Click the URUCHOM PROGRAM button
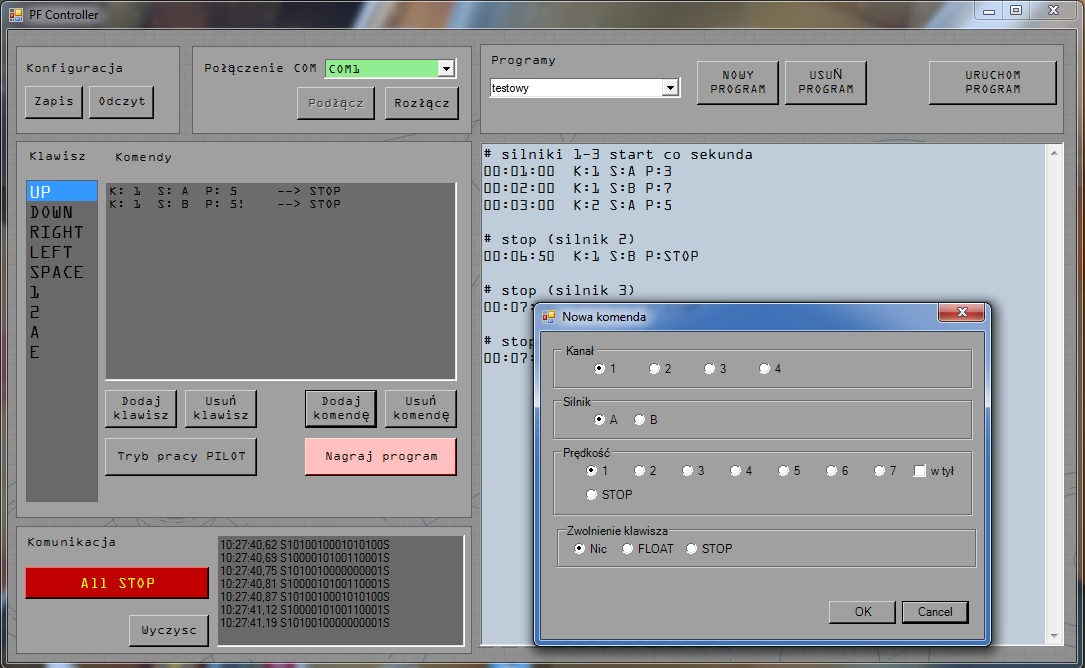This screenshot has width=1085, height=668. coord(992,82)
